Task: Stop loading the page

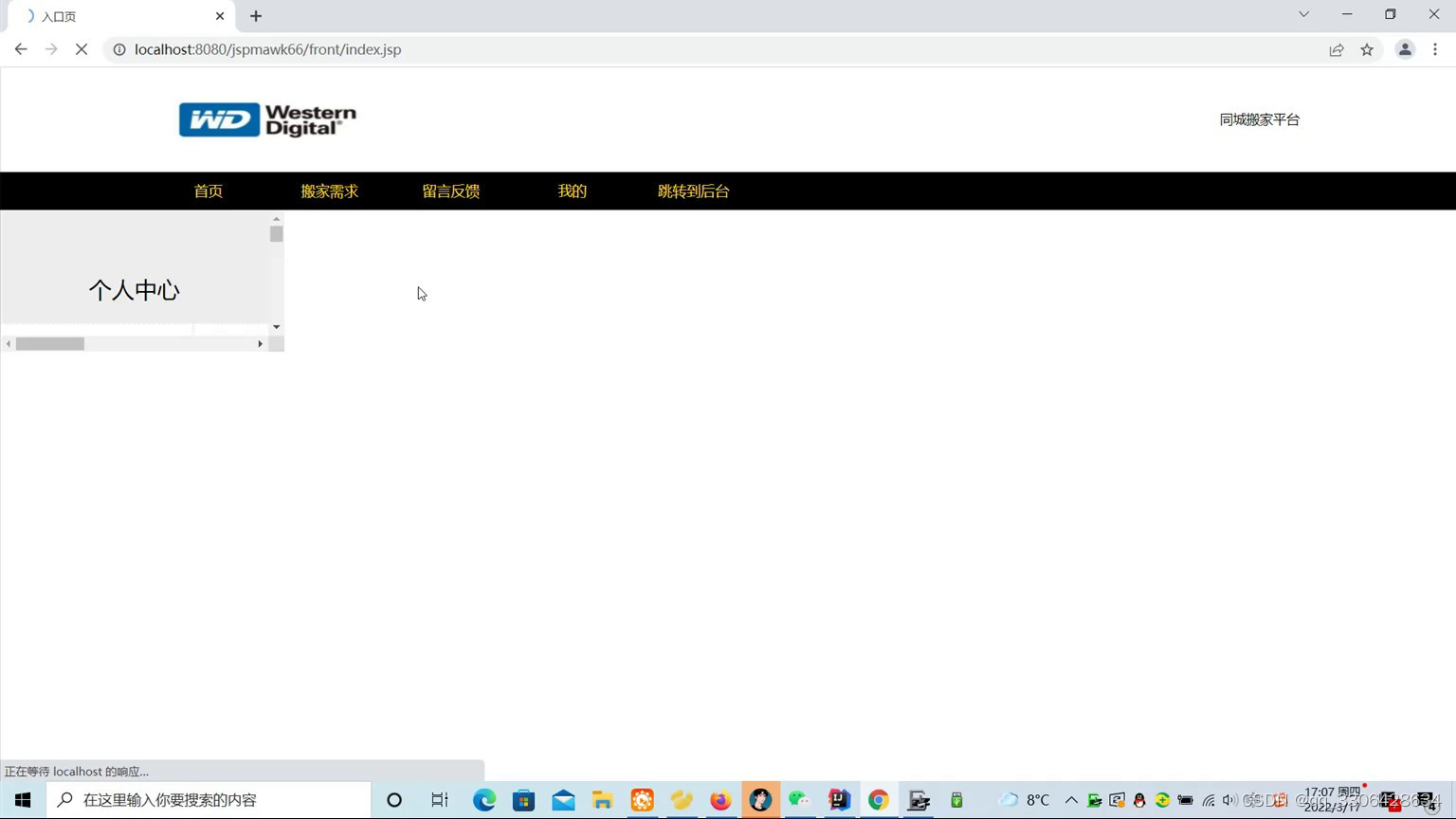Action: tap(82, 49)
